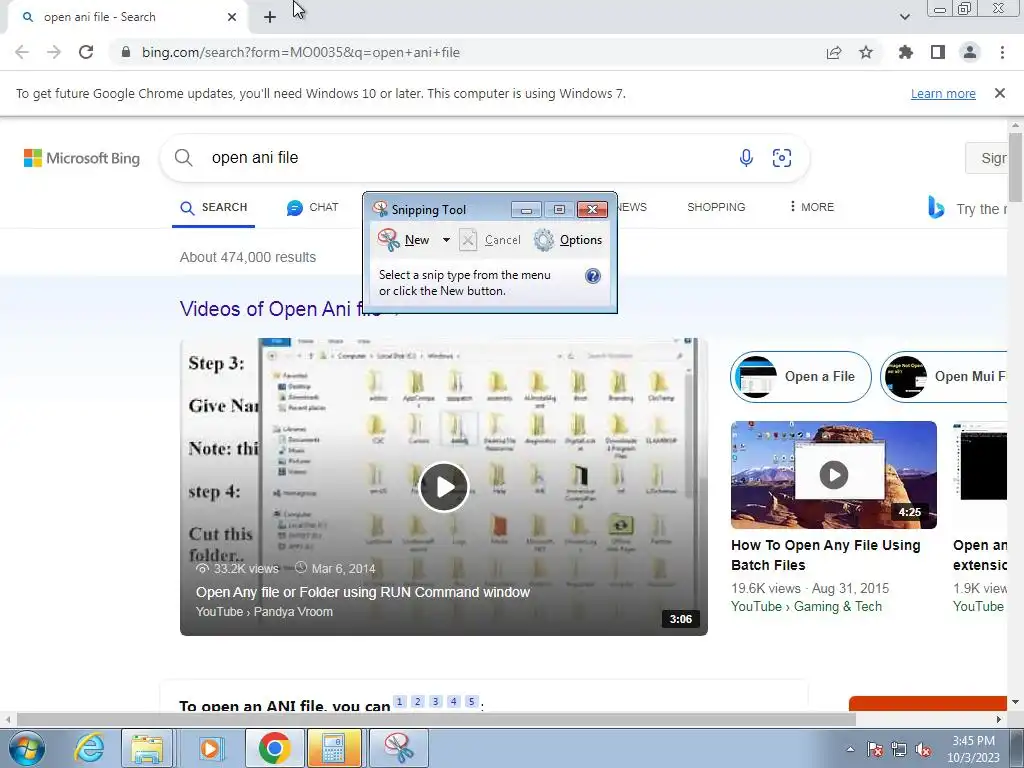Click the Calculator taskbar icon
The image size is (1024, 768).
point(333,748)
